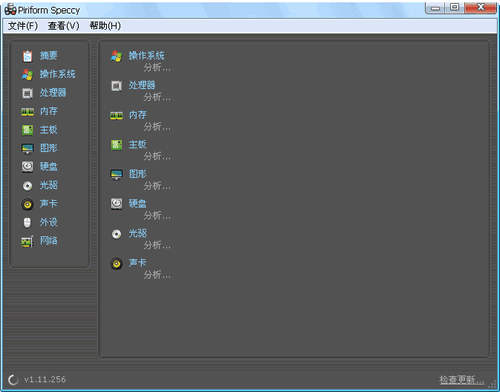Click the v1.11.256 version text
This screenshot has width=500, height=392.
coord(45,379)
